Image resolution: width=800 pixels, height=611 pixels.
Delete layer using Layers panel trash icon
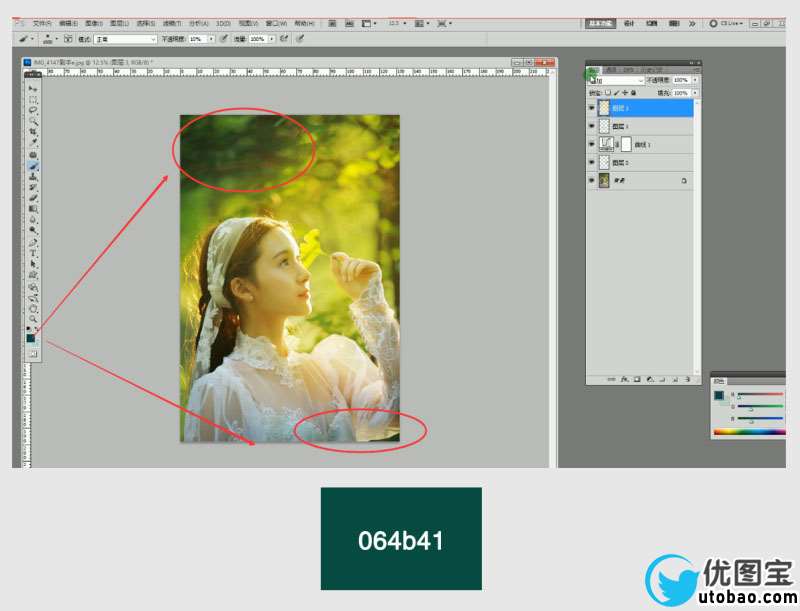click(x=687, y=379)
